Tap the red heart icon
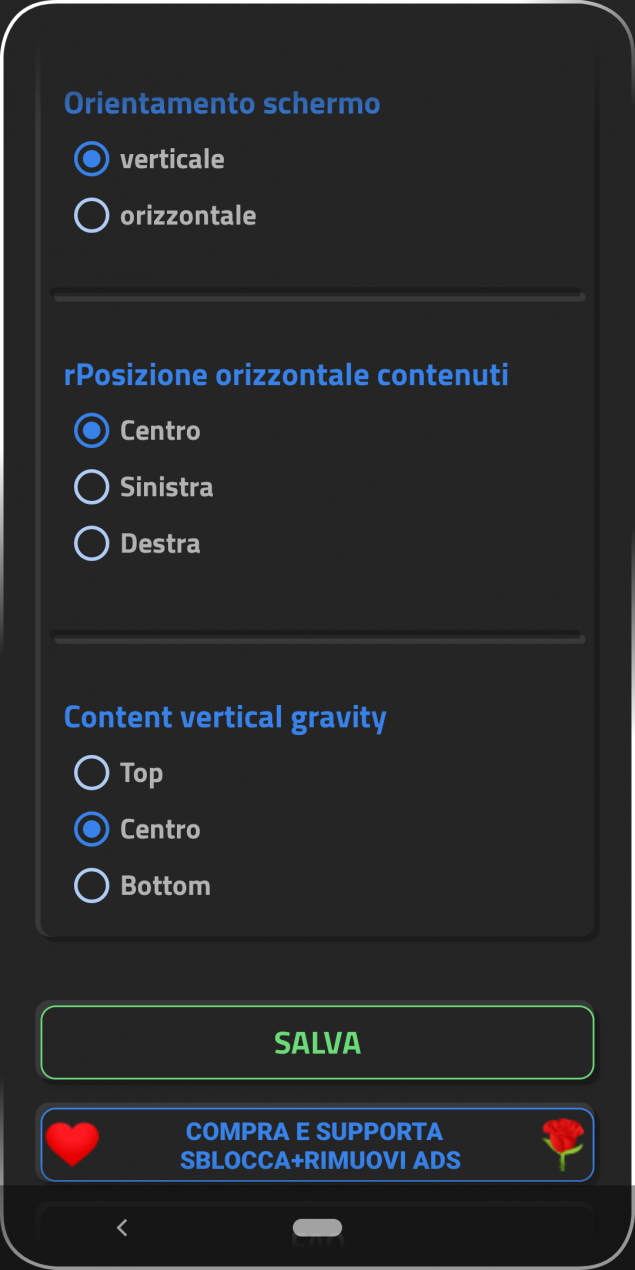 click(72, 1144)
